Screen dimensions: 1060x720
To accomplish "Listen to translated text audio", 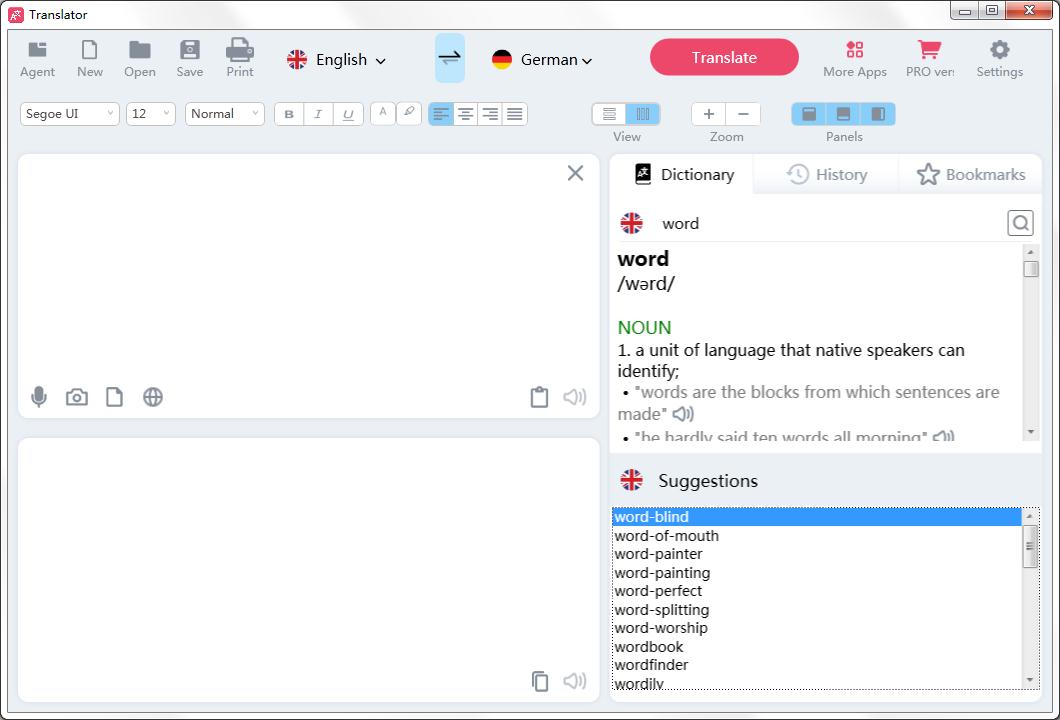I will coord(575,681).
